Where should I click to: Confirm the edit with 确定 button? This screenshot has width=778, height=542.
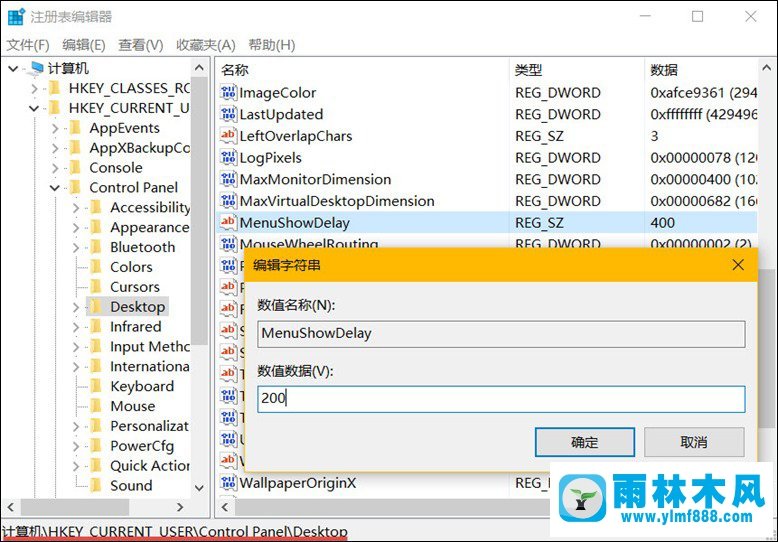point(584,442)
